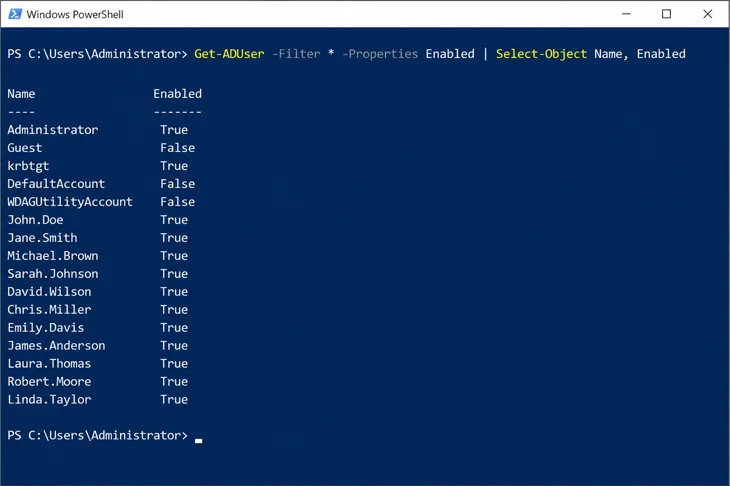730x486 pixels.
Task: Click the Get-ADUser cmdlet text
Action: point(229,54)
